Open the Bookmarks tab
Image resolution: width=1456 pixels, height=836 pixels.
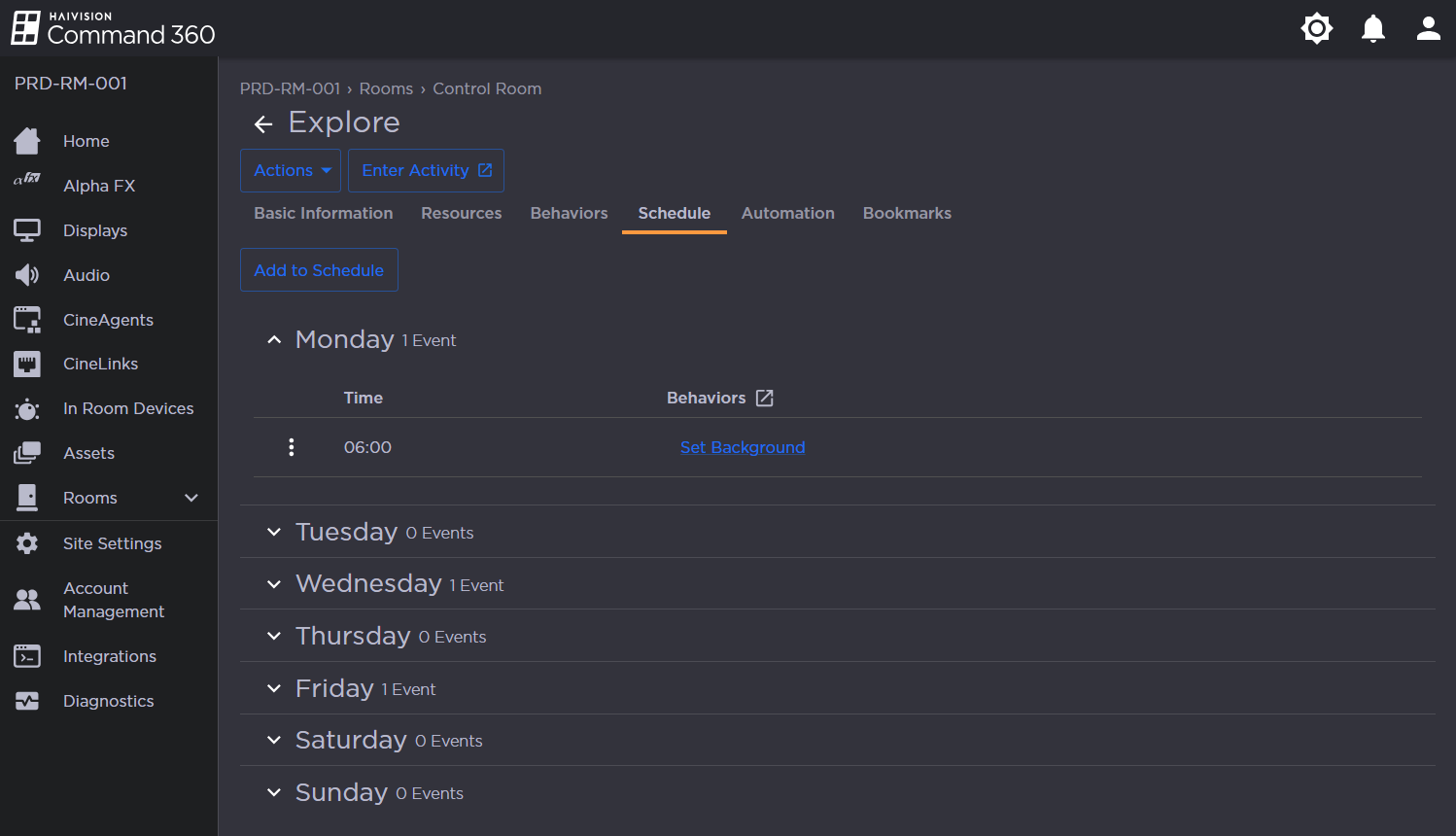[906, 213]
